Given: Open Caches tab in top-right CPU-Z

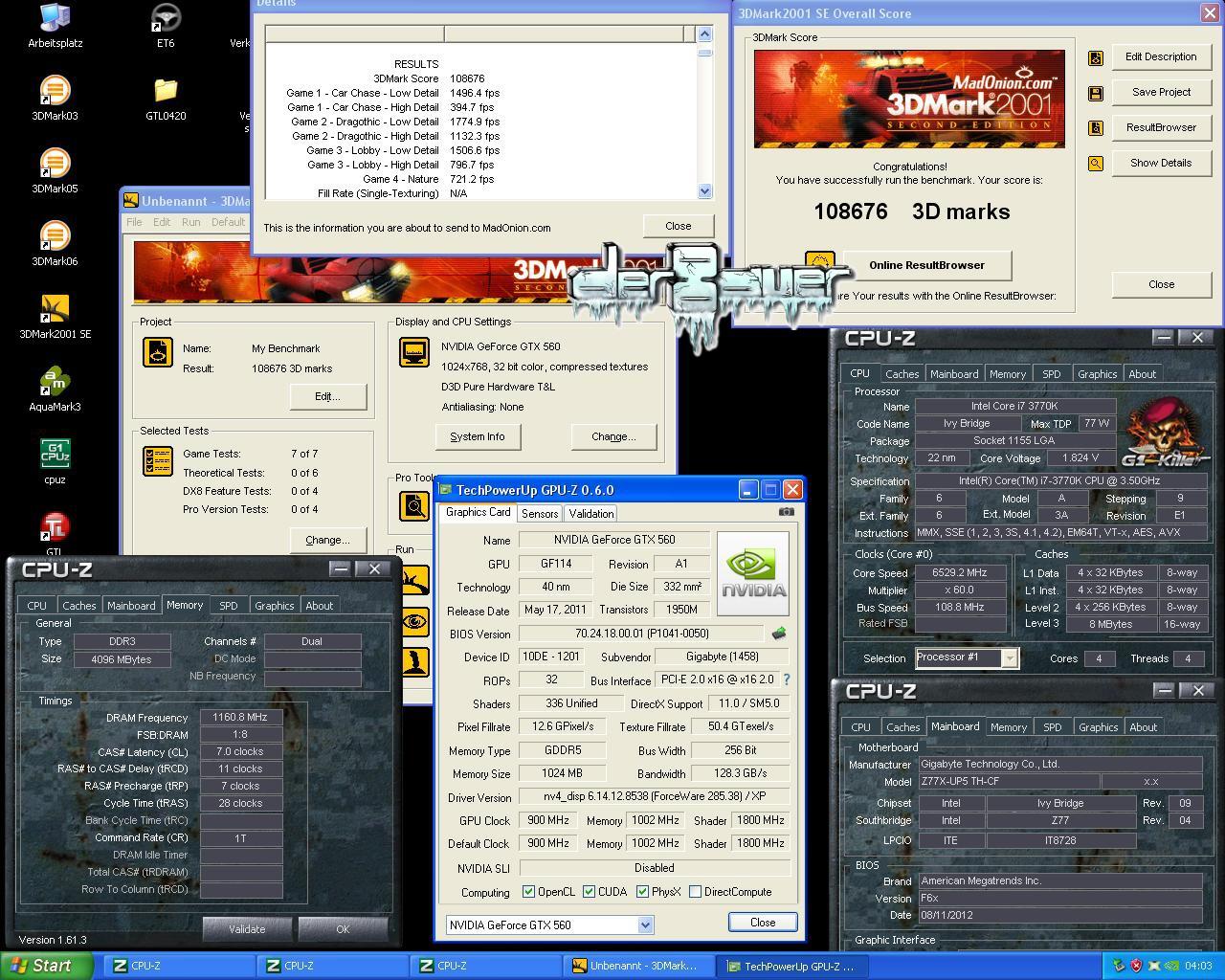Looking at the screenshot, I should 902,374.
